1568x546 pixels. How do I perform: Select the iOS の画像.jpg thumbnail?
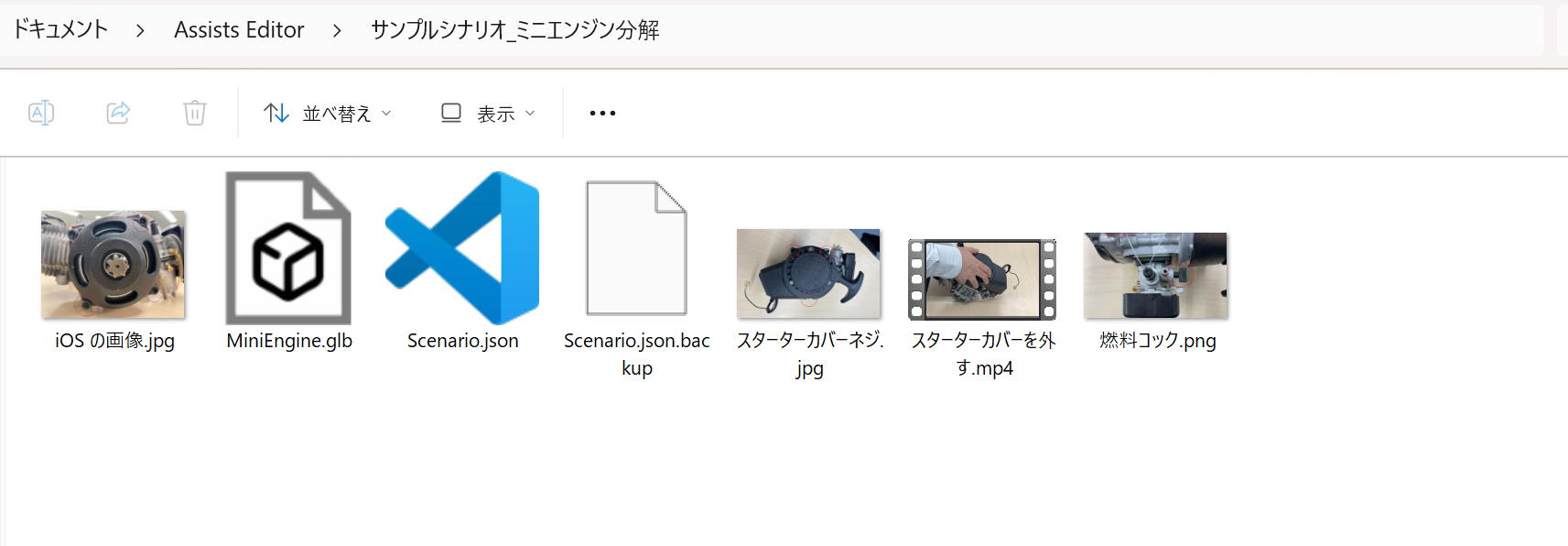pos(114,265)
